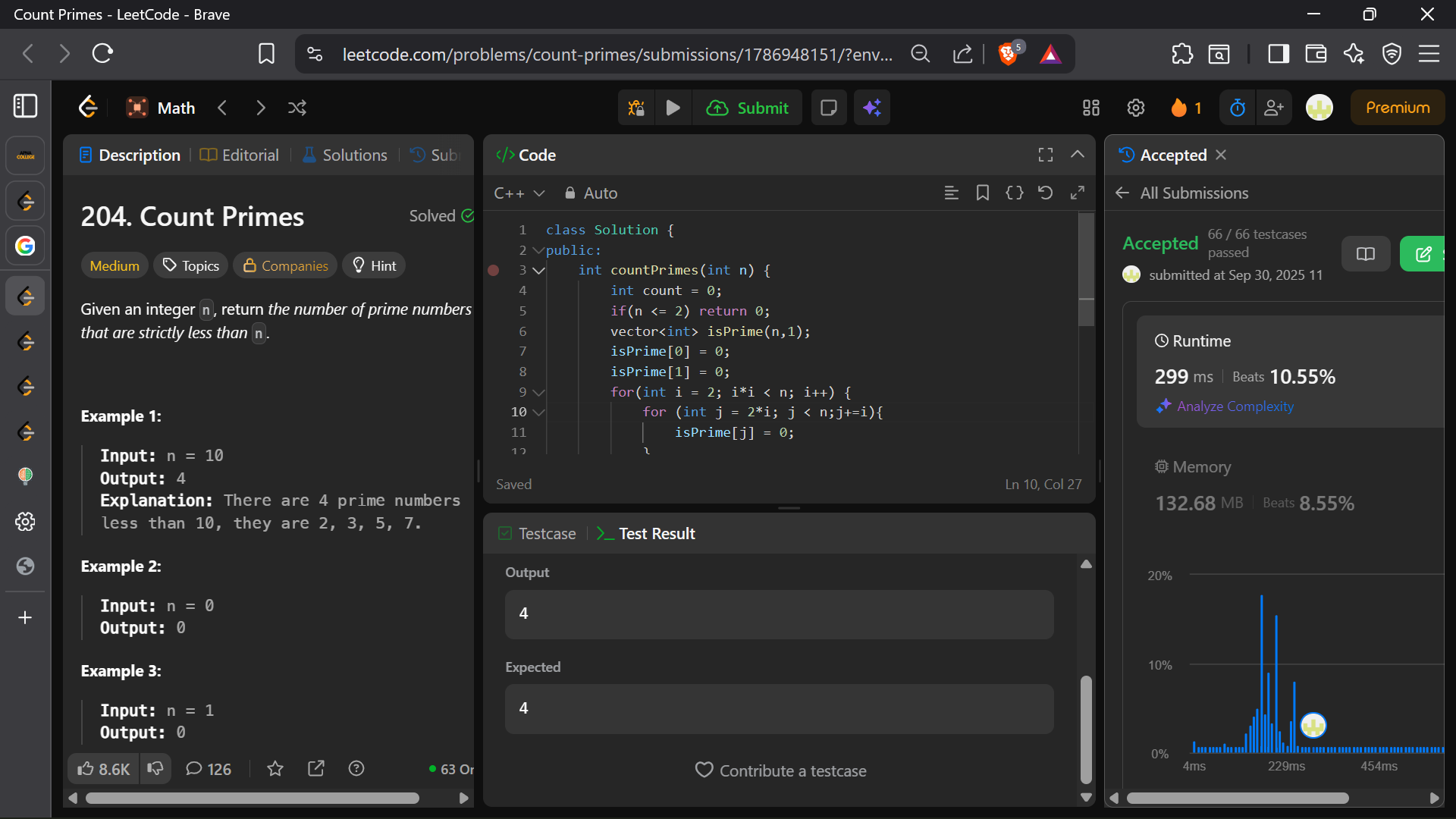Screen dimensions: 1456x819
Task: Click the Analyze Complexity link
Action: click(x=1235, y=406)
